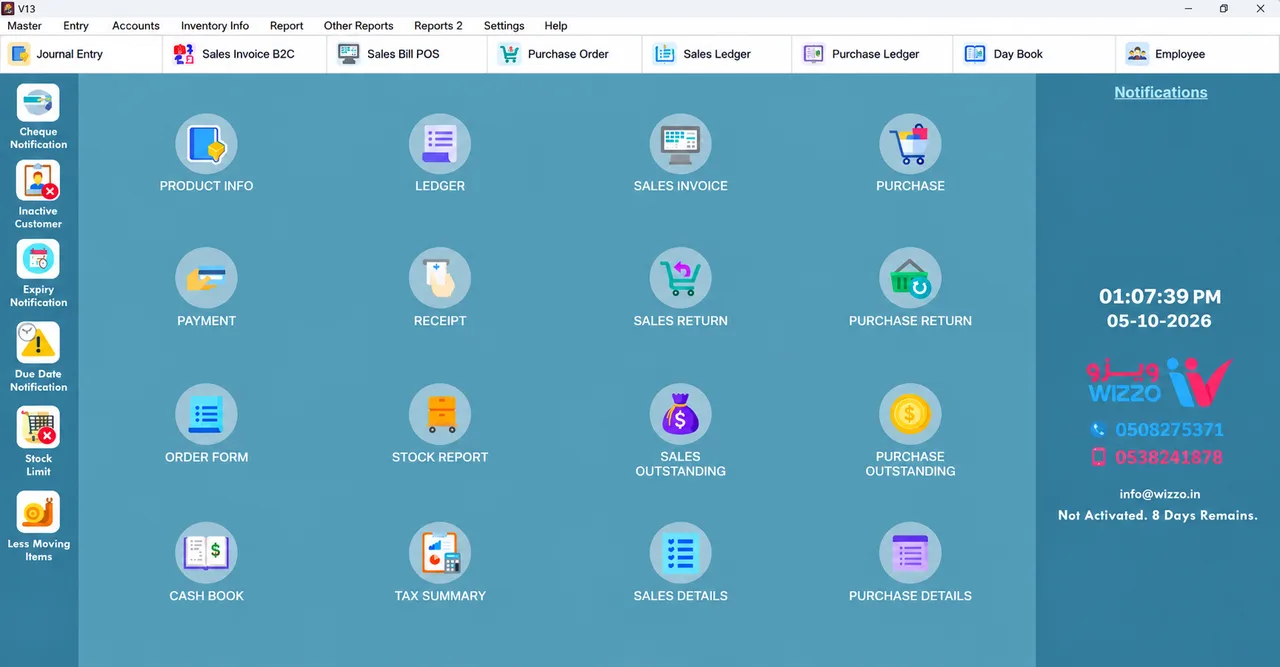
Task: Open Less Moving Items in the sidebar
Action: click(x=38, y=527)
